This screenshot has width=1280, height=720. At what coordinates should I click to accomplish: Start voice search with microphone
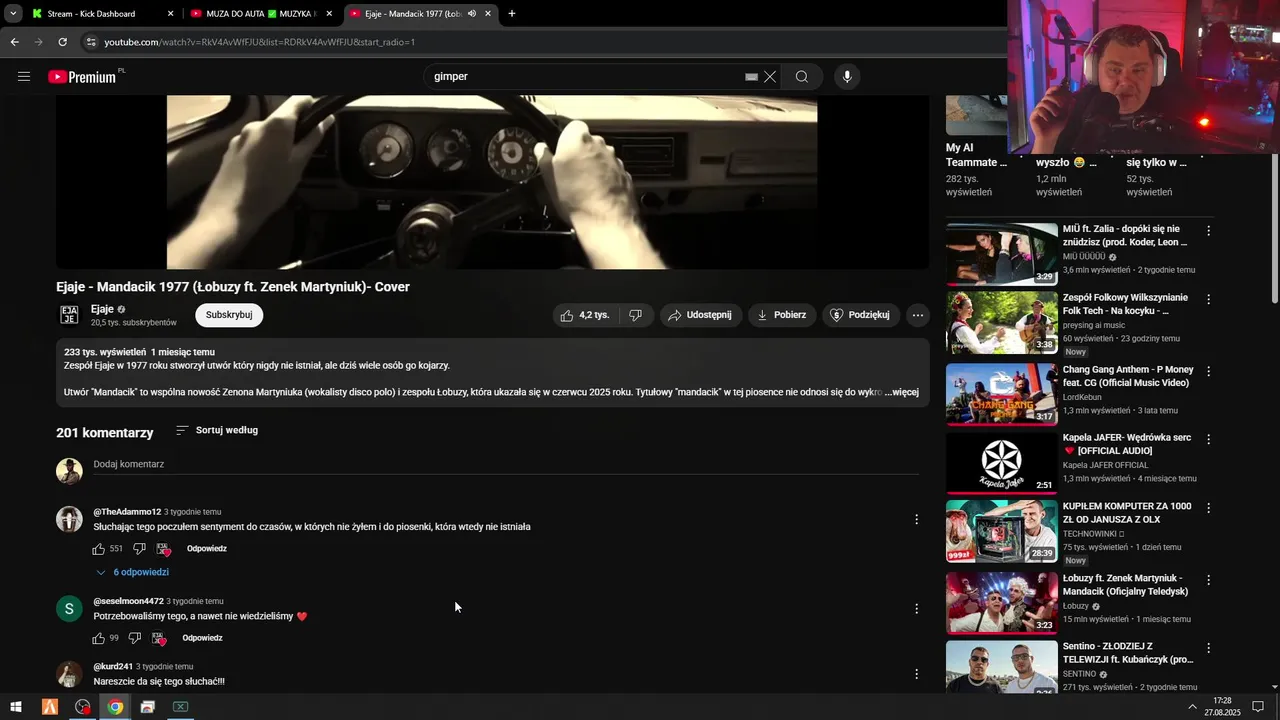point(847,77)
